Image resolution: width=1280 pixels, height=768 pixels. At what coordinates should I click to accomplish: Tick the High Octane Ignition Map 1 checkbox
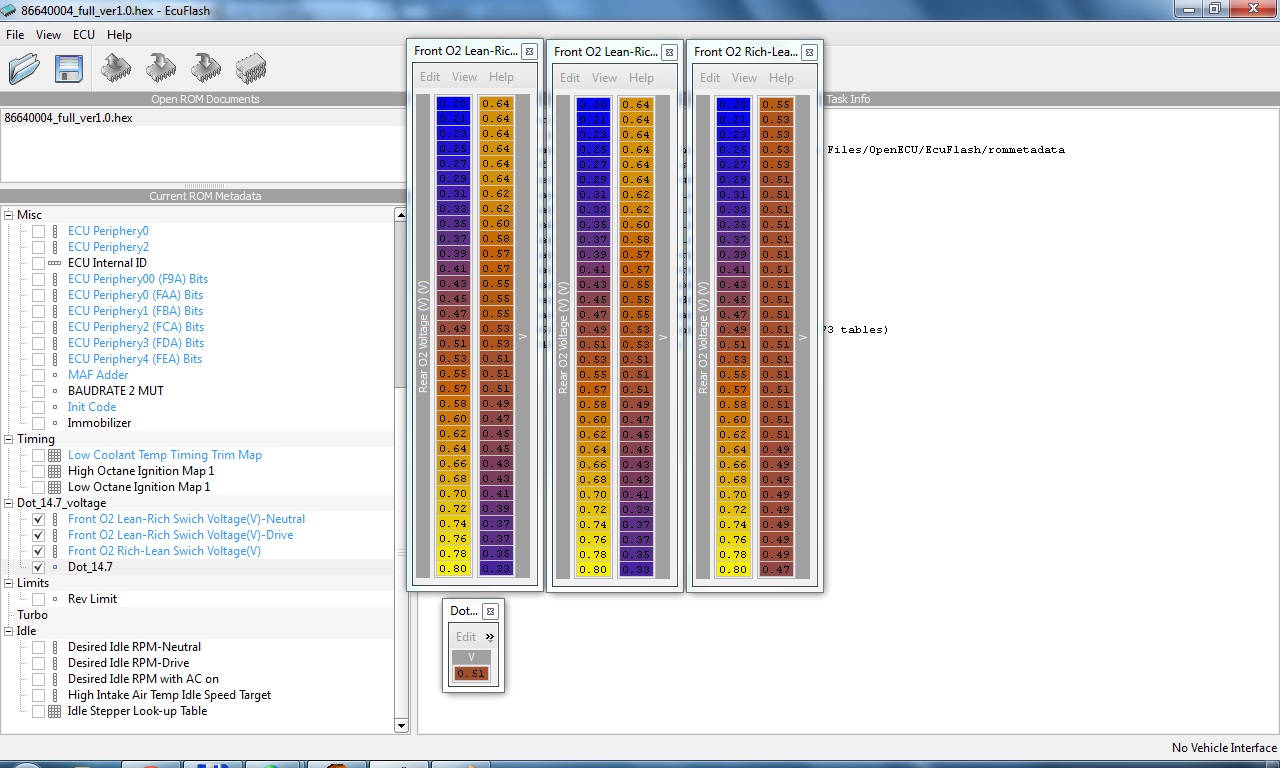click(x=38, y=471)
